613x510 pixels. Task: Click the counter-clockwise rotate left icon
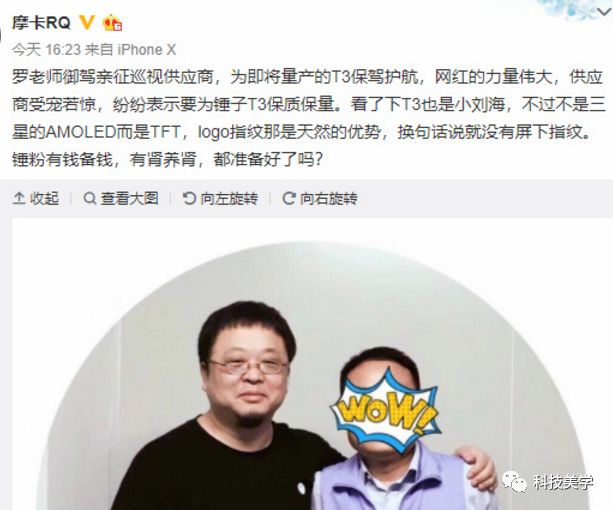[189, 199]
